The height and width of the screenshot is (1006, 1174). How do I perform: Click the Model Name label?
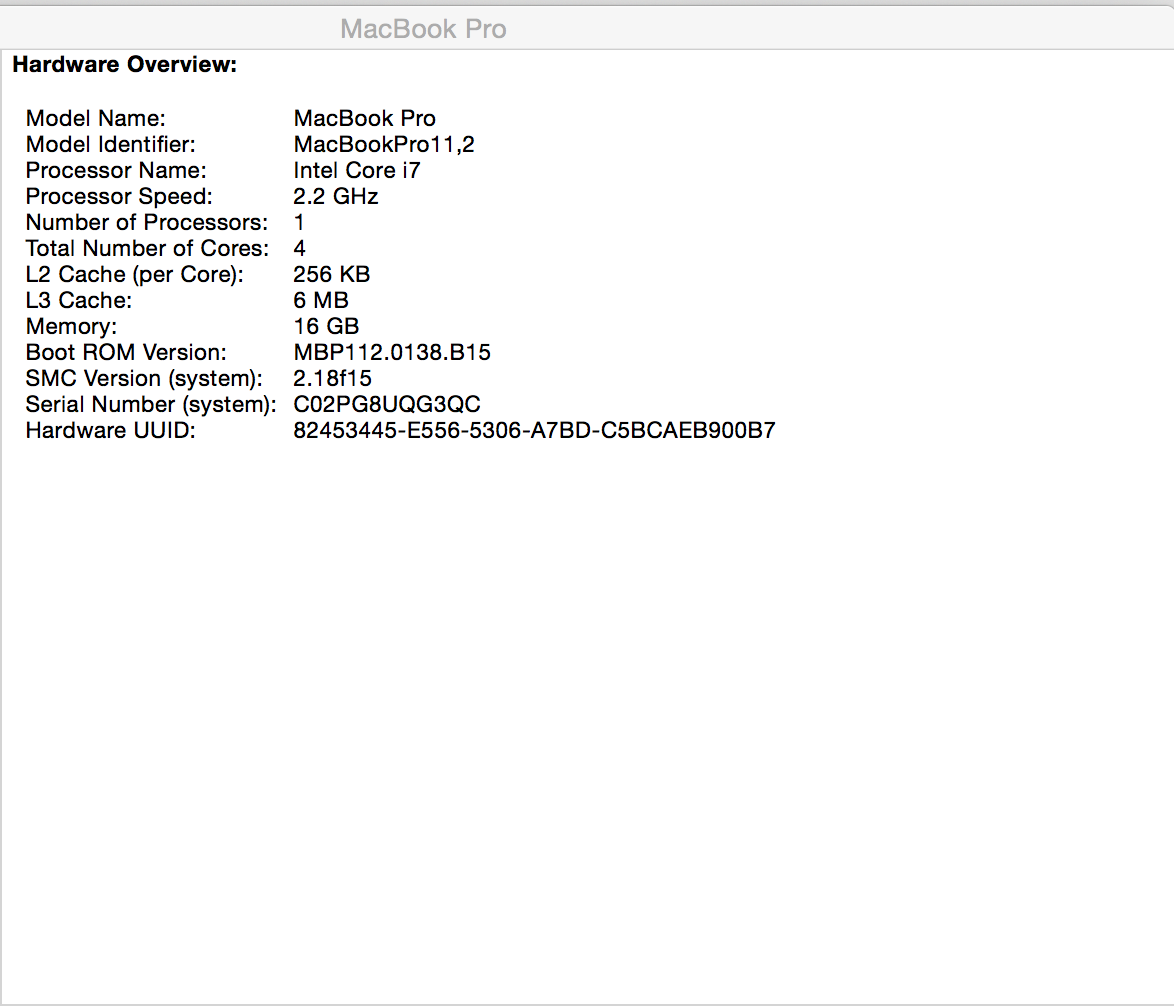pyautogui.click(x=96, y=119)
